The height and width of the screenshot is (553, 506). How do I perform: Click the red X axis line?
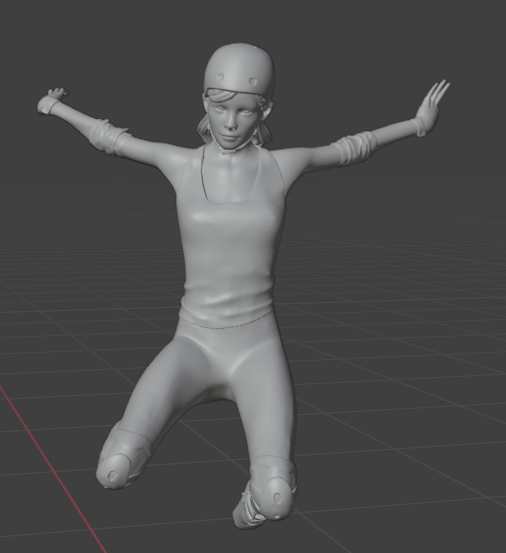coord(53,469)
